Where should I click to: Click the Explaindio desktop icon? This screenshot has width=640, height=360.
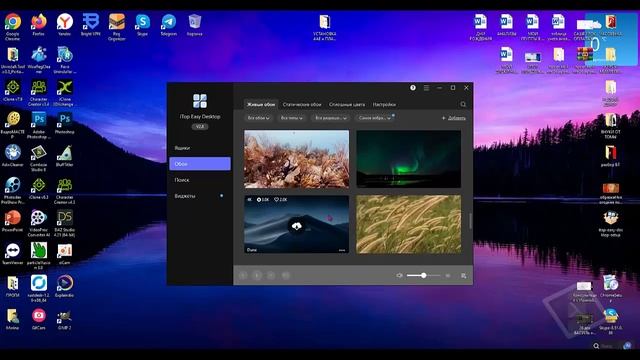(x=64, y=286)
